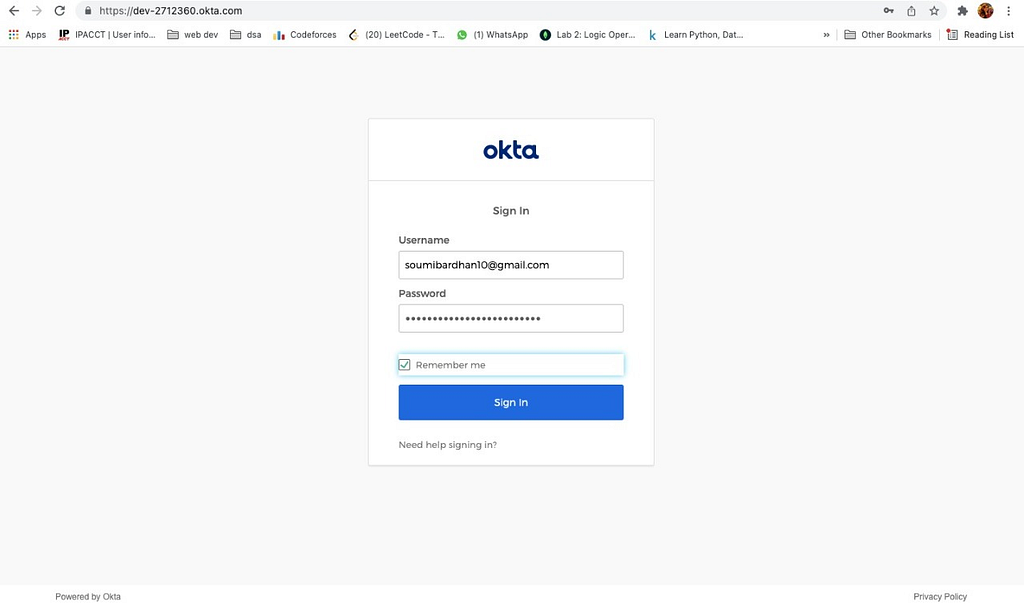Open the Extensions puzzle icon
Screen dimensions: 1024x609
[x=962, y=10]
